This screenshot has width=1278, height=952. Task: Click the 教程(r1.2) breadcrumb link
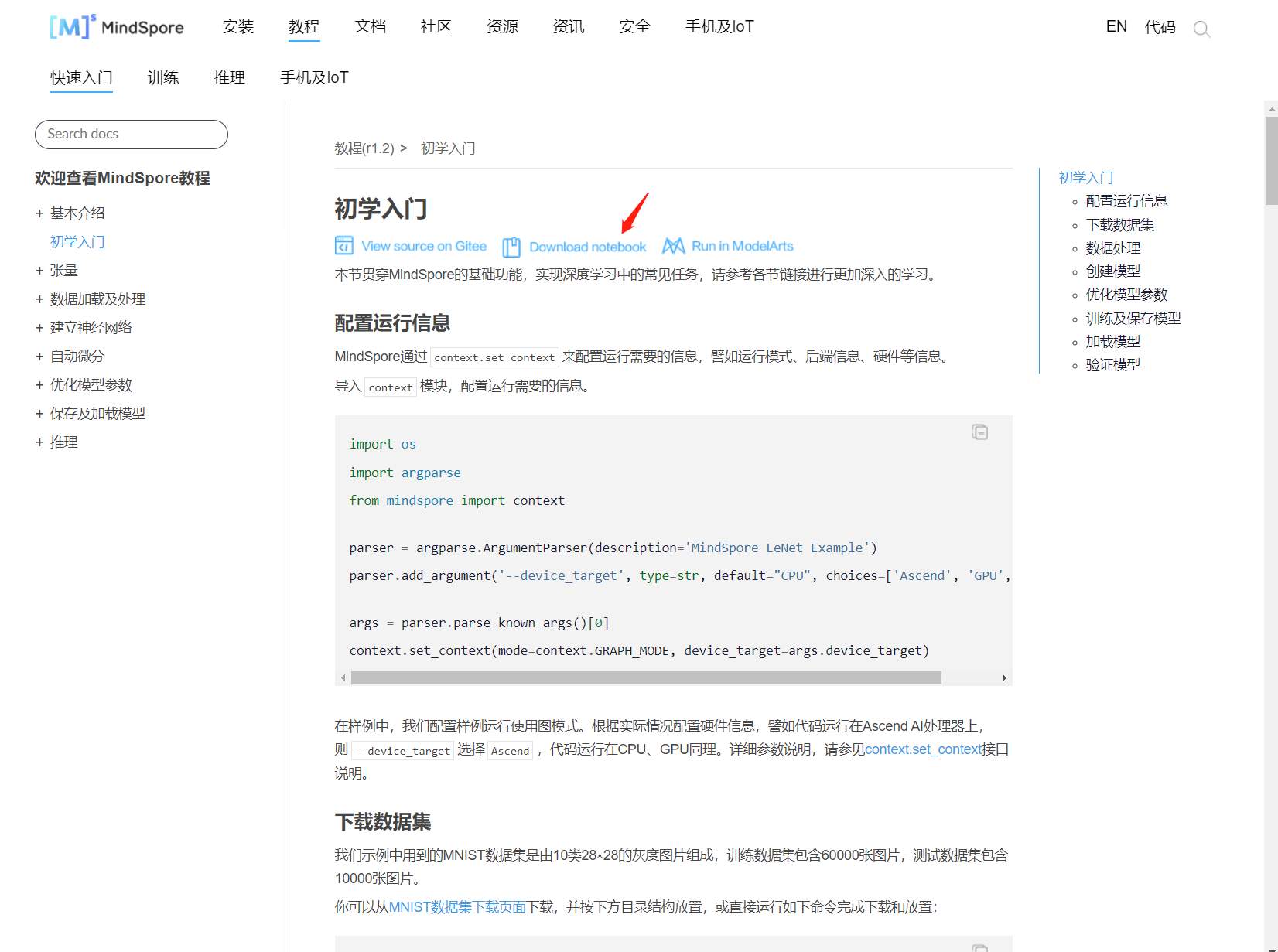[364, 148]
